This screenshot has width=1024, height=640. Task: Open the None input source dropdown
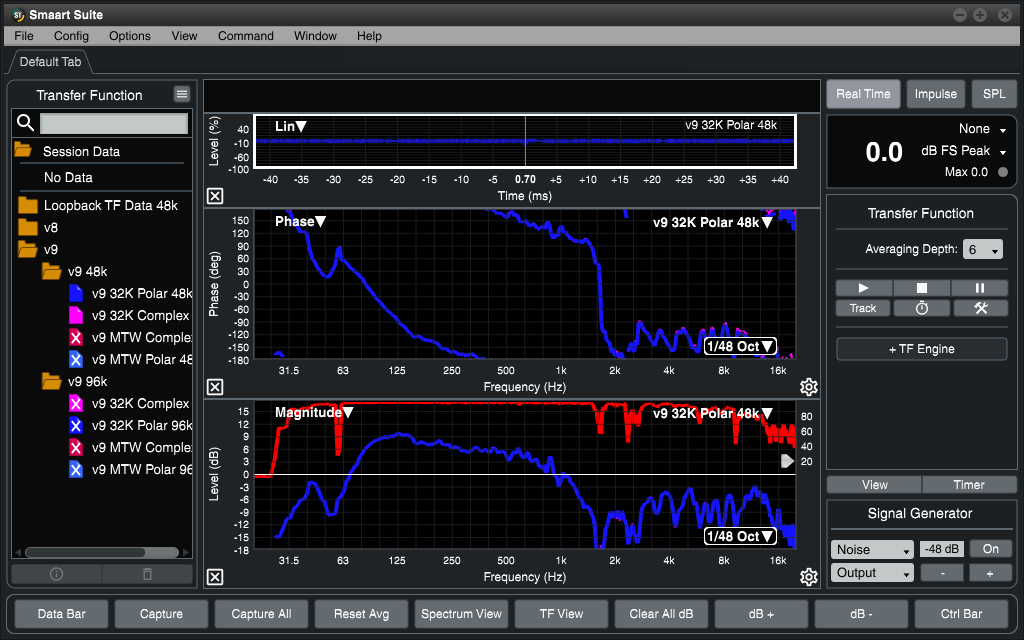tap(982, 129)
